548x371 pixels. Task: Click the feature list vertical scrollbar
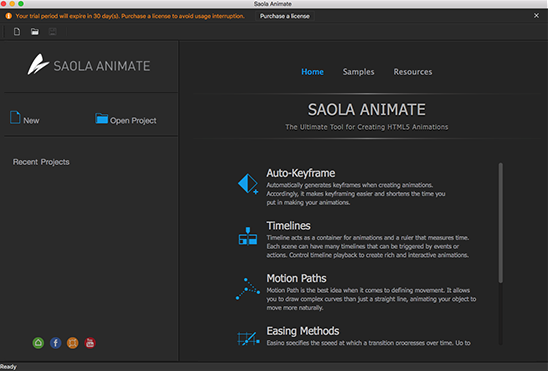(x=500, y=223)
